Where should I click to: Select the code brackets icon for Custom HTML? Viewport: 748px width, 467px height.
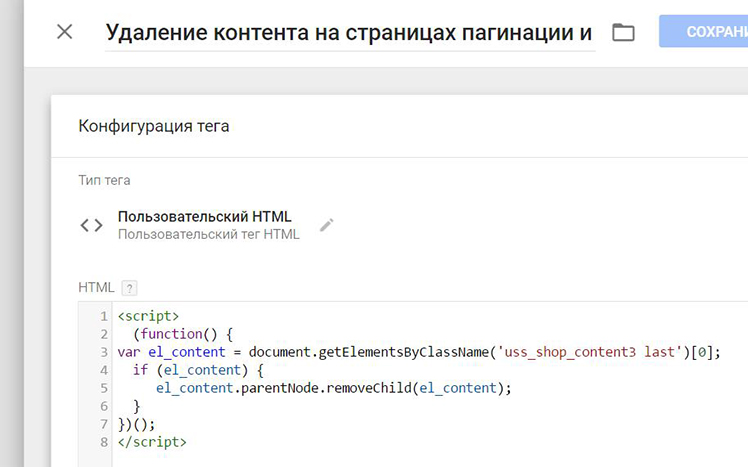[91, 225]
